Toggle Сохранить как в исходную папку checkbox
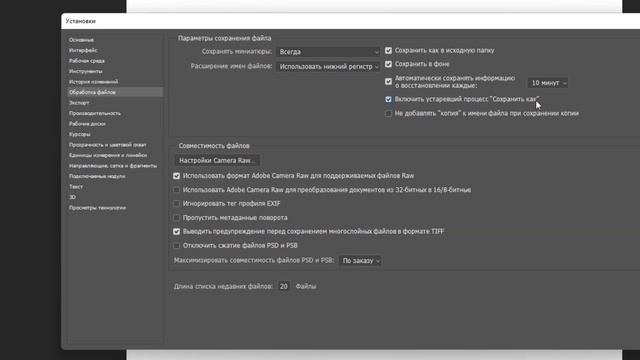640x360 pixels. 388,51
